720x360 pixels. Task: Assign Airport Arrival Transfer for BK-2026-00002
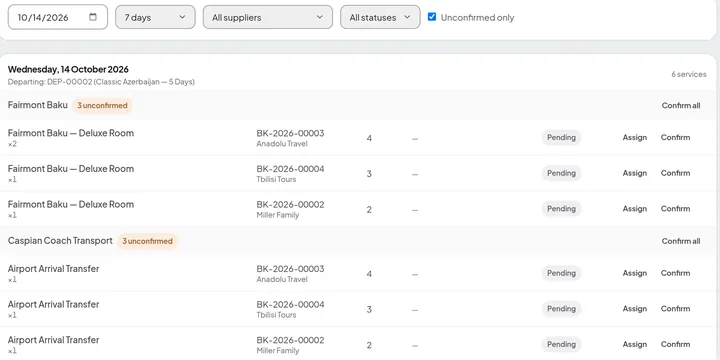coord(635,344)
